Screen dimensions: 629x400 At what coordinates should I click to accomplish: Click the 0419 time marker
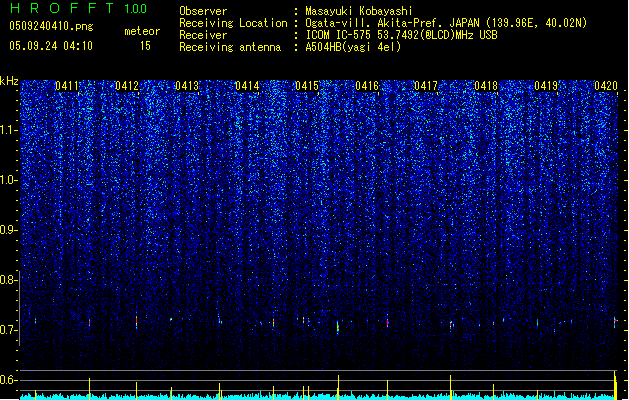[x=546, y=86]
